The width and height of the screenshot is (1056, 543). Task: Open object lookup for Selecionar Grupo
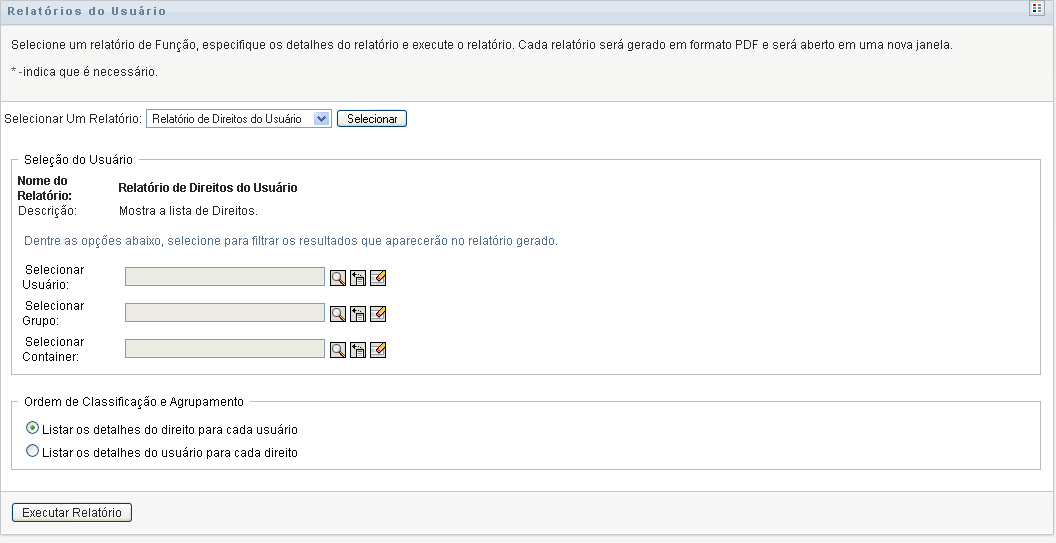click(338, 314)
